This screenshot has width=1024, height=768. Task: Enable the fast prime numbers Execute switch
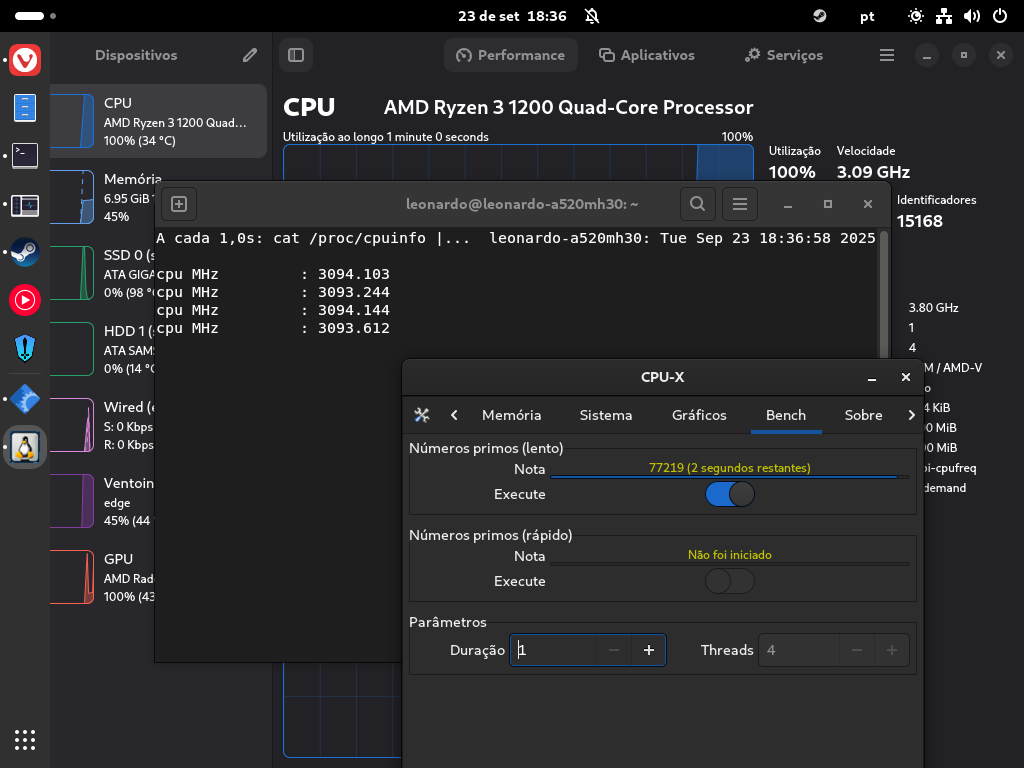pyautogui.click(x=729, y=581)
